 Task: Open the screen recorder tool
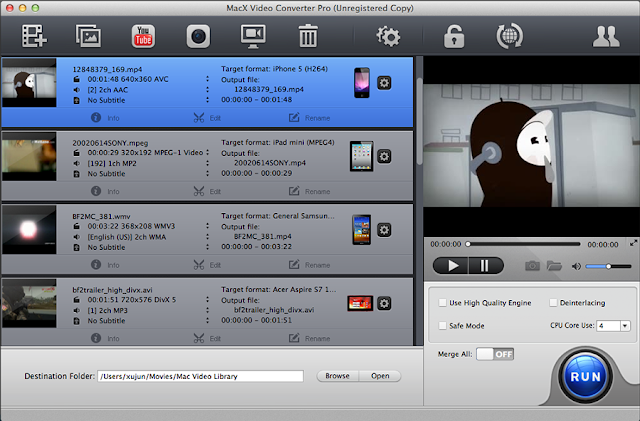point(253,37)
